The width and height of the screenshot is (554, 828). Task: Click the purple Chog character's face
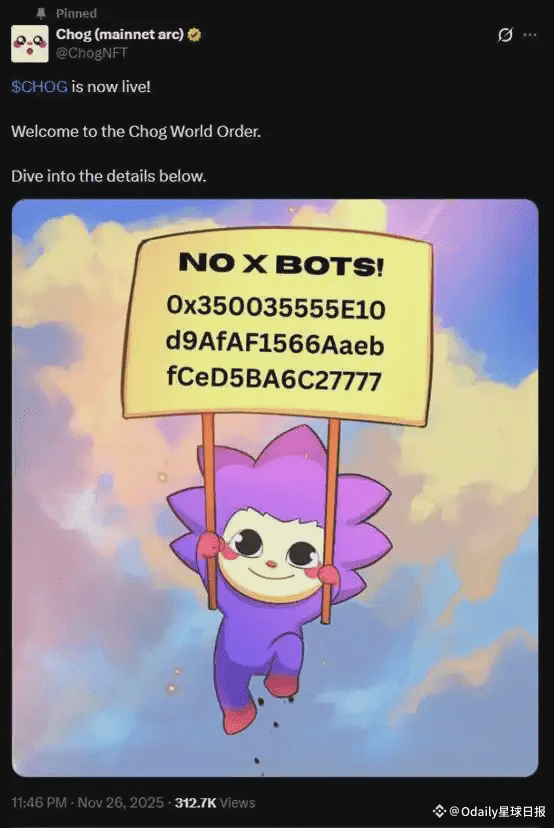pyautogui.click(x=273, y=551)
